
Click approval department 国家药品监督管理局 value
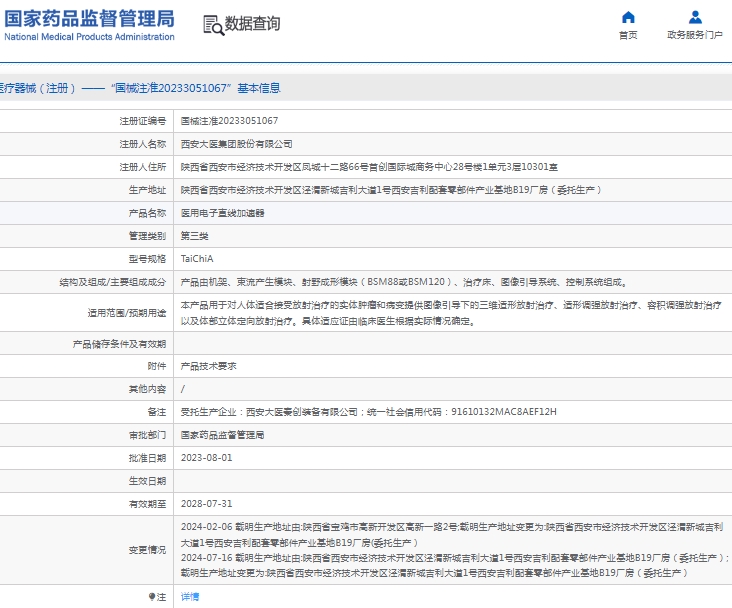tap(223, 435)
